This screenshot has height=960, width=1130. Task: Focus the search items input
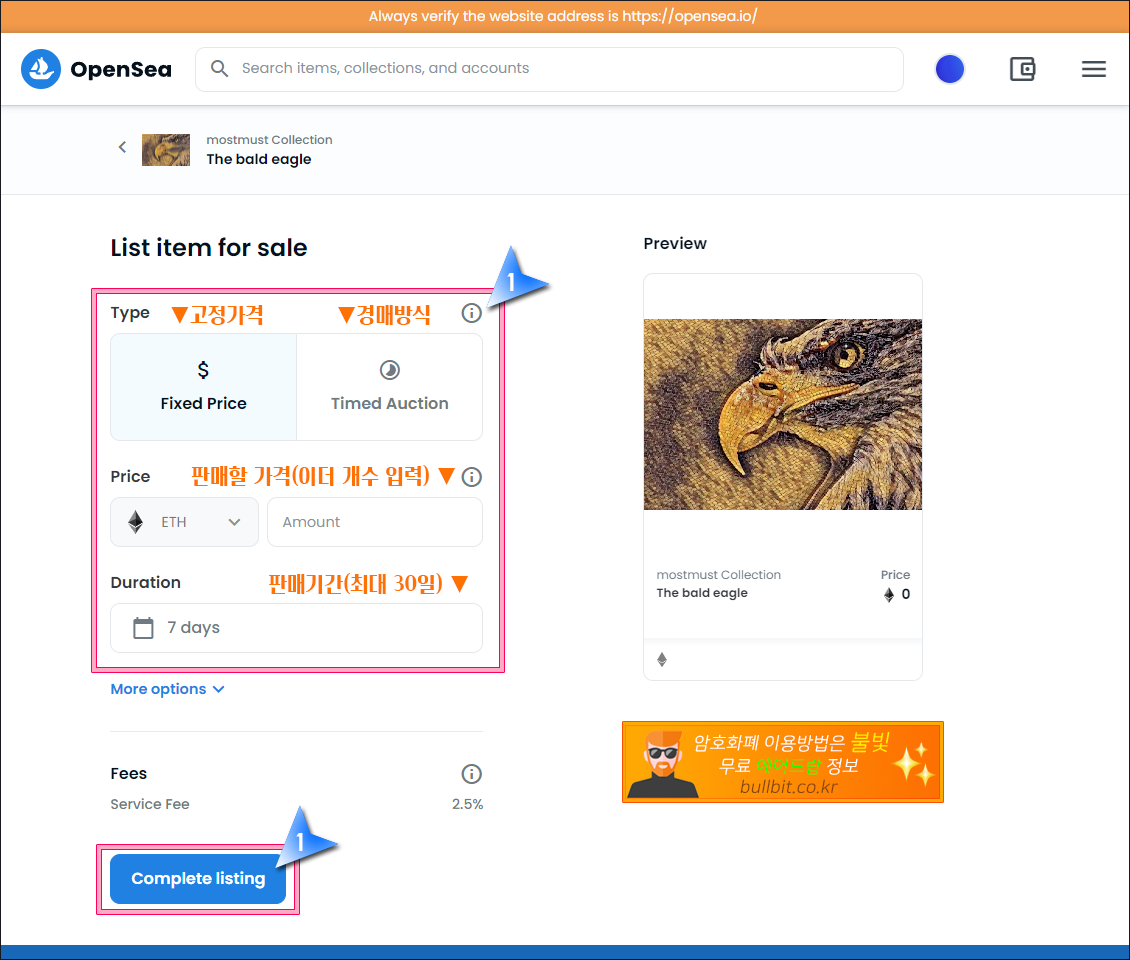(549, 68)
